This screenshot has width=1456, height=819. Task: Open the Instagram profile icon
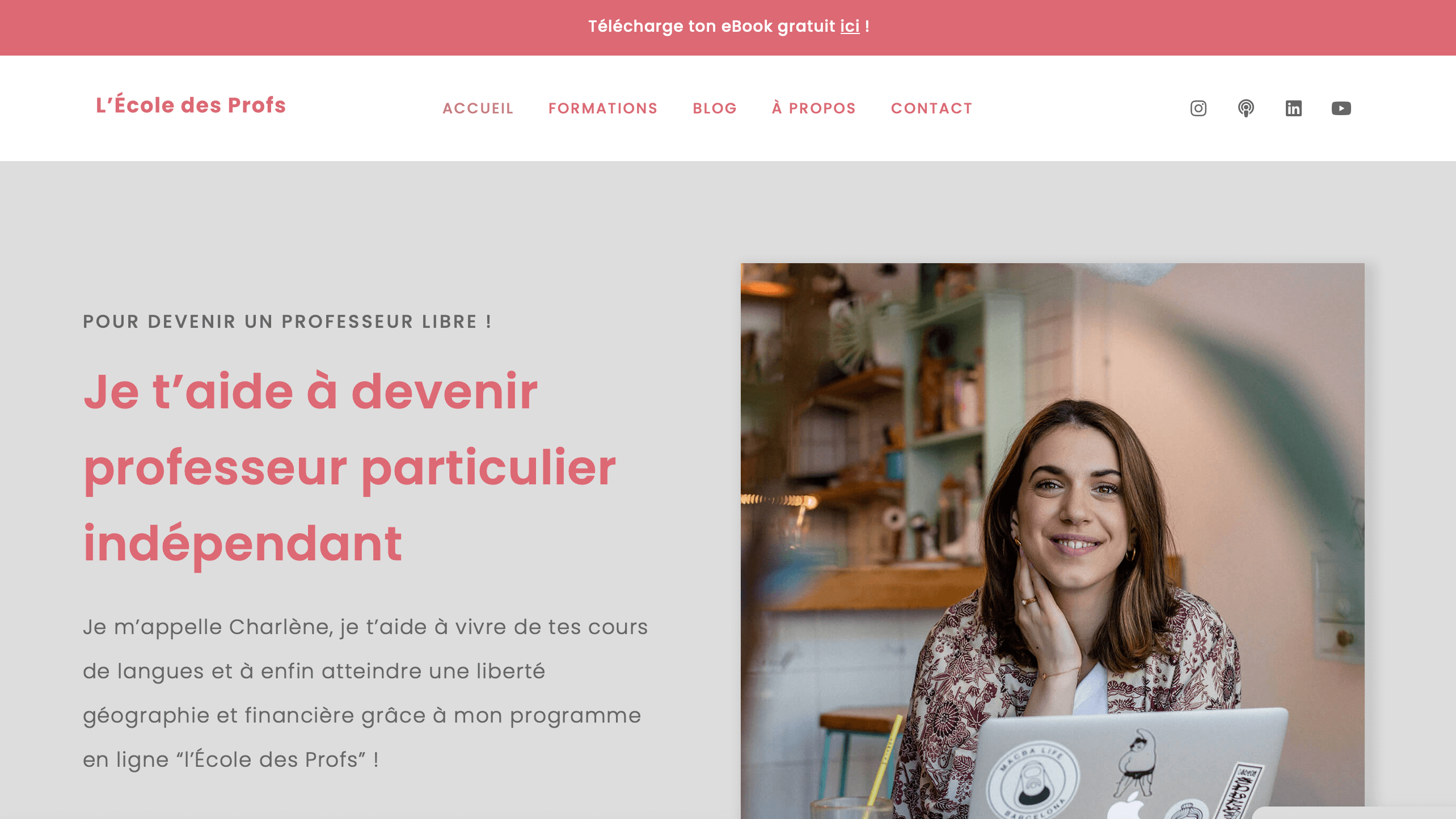click(1198, 108)
